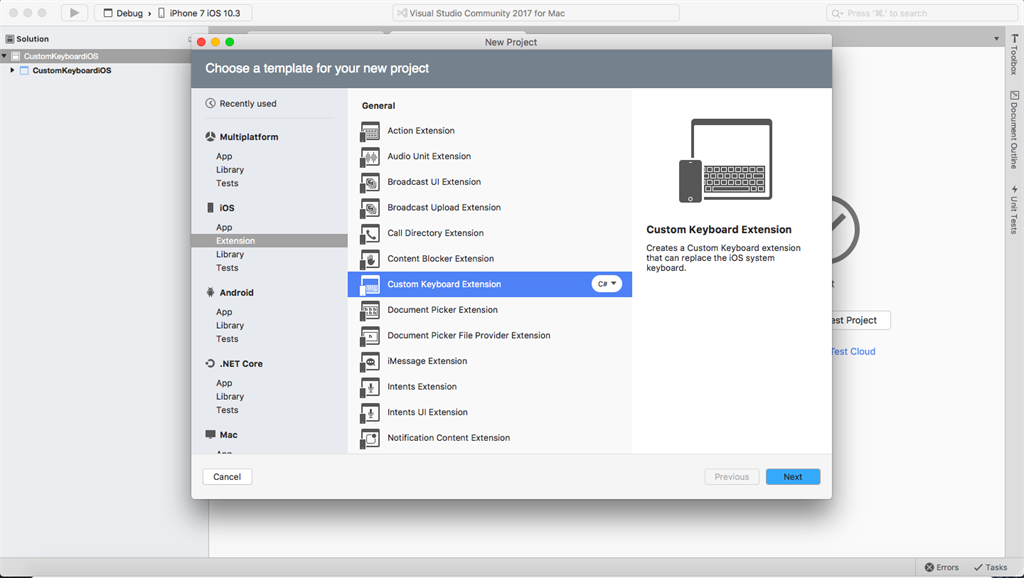Open the Debug configuration selector
1024x578 pixels.
123,13
